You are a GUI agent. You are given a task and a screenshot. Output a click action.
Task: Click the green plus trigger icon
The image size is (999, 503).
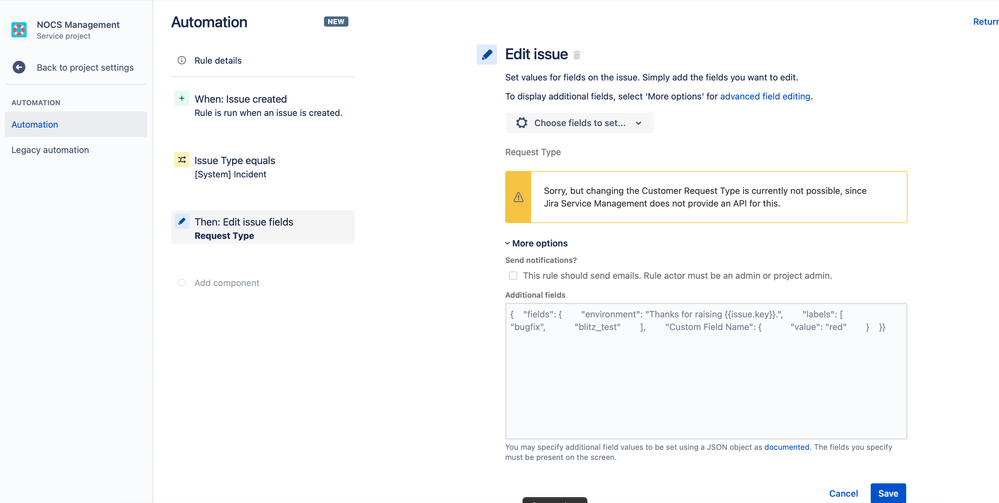182,99
